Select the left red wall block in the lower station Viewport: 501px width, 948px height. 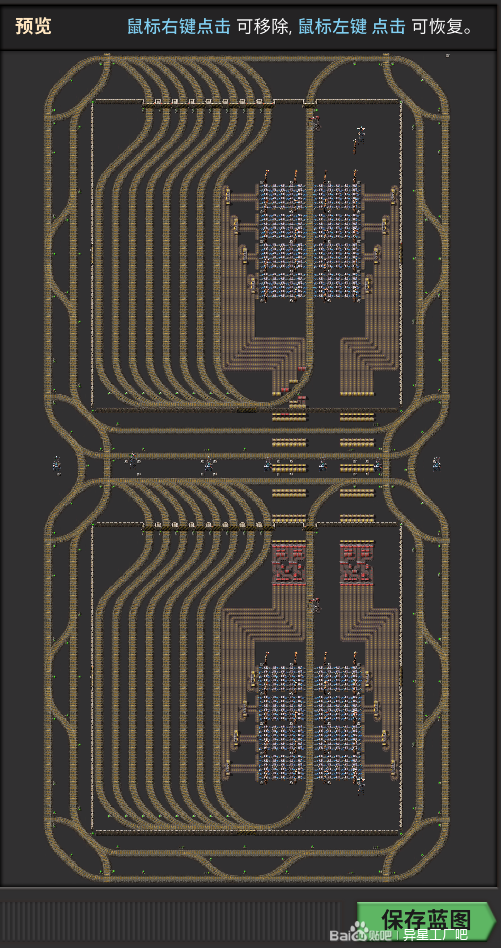click(289, 563)
